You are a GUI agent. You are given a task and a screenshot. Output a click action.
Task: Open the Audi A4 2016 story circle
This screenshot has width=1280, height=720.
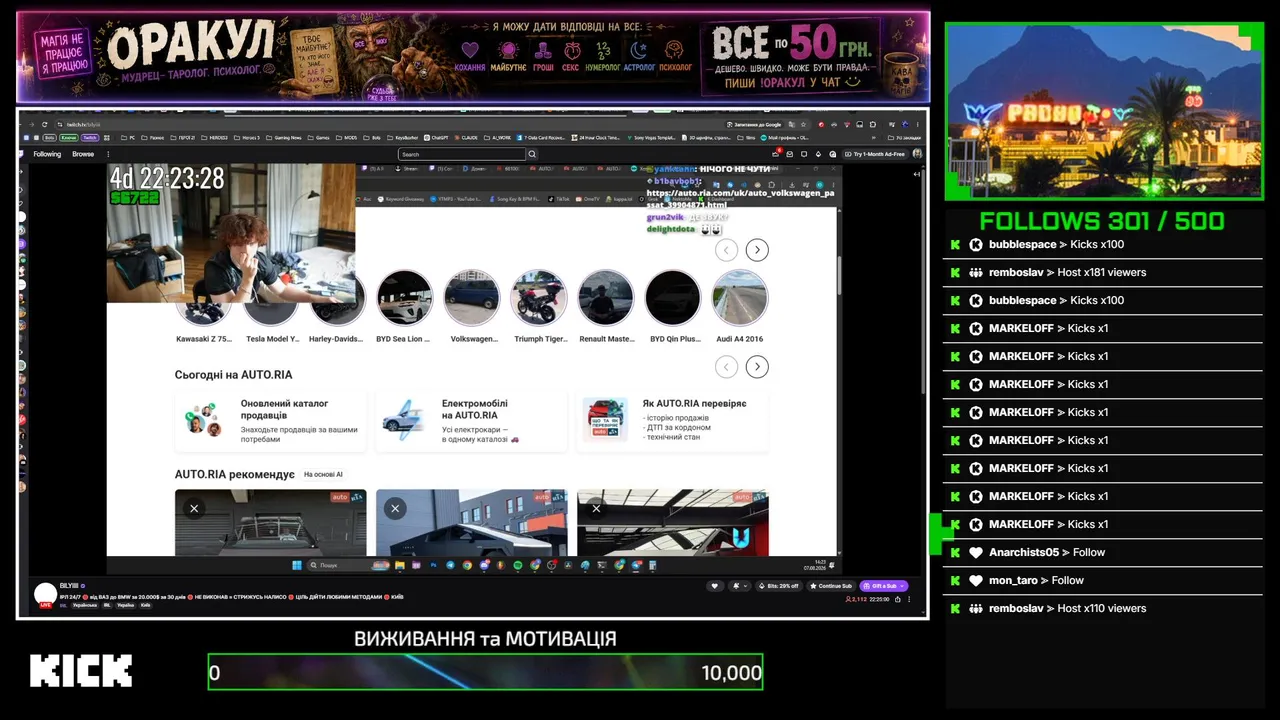(x=740, y=297)
